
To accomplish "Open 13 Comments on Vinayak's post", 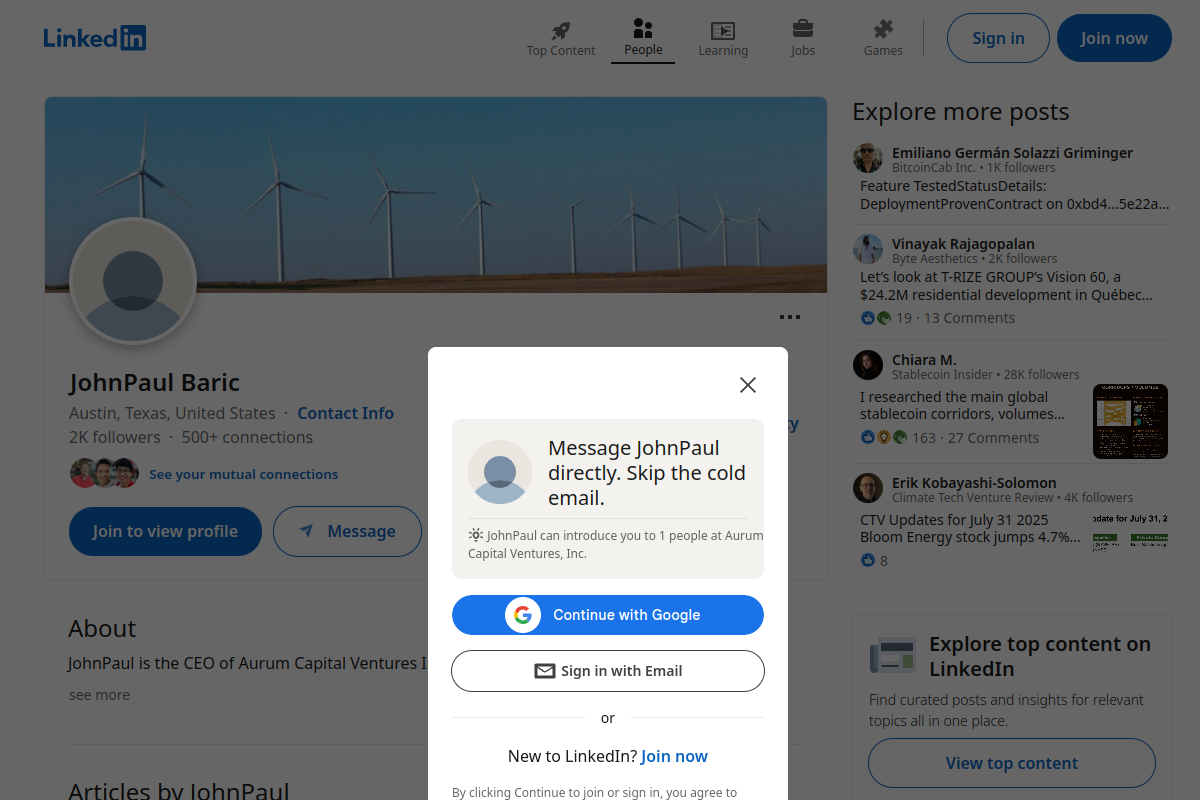I will 969,318.
